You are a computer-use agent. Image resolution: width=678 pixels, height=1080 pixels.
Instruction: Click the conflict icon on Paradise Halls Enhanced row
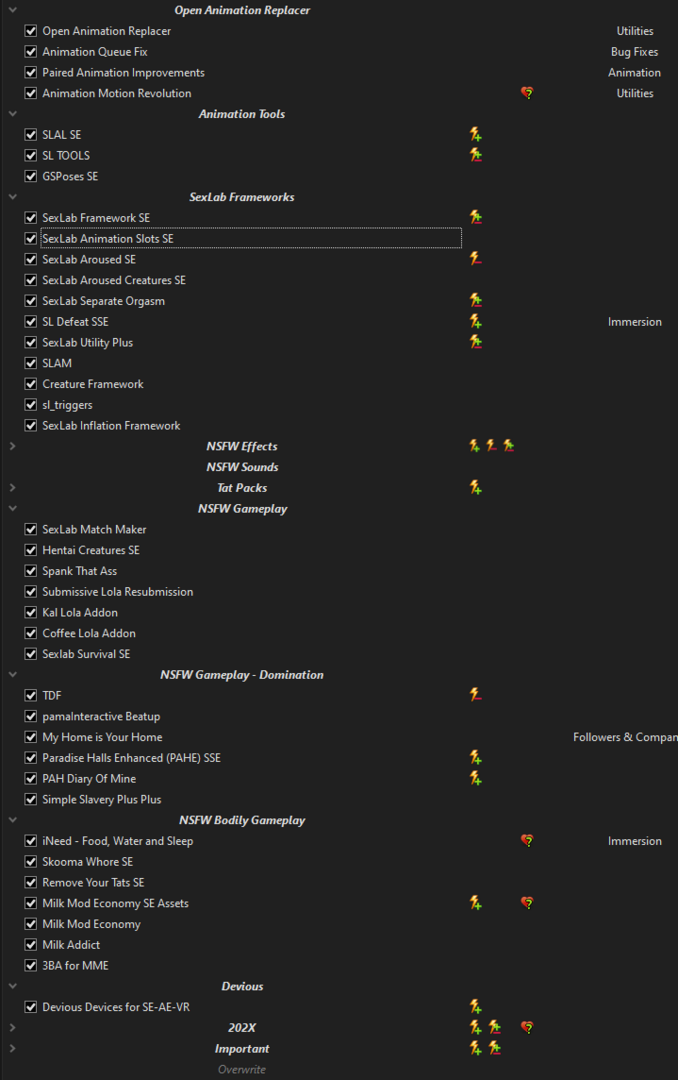[475, 758]
